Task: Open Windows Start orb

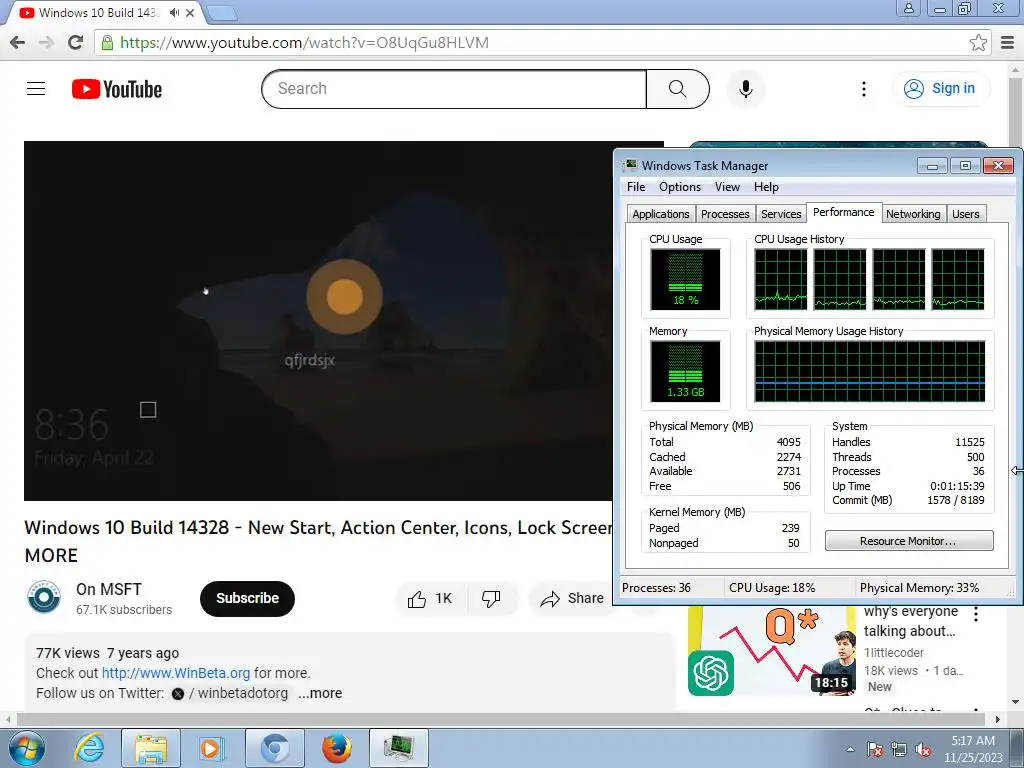Action: tap(27, 748)
